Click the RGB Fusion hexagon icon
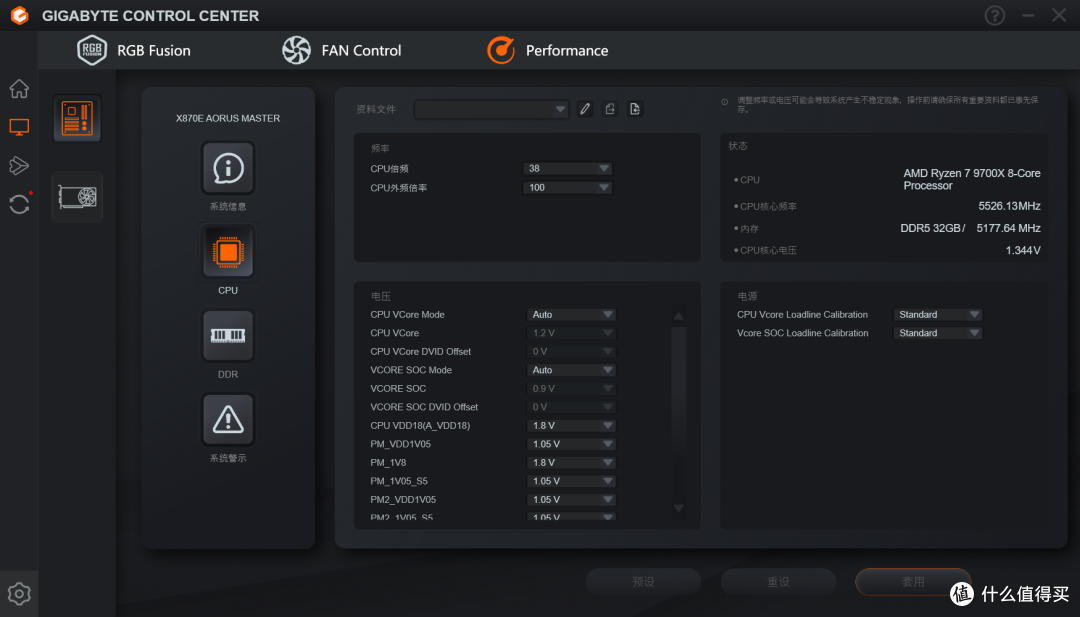 click(92, 50)
